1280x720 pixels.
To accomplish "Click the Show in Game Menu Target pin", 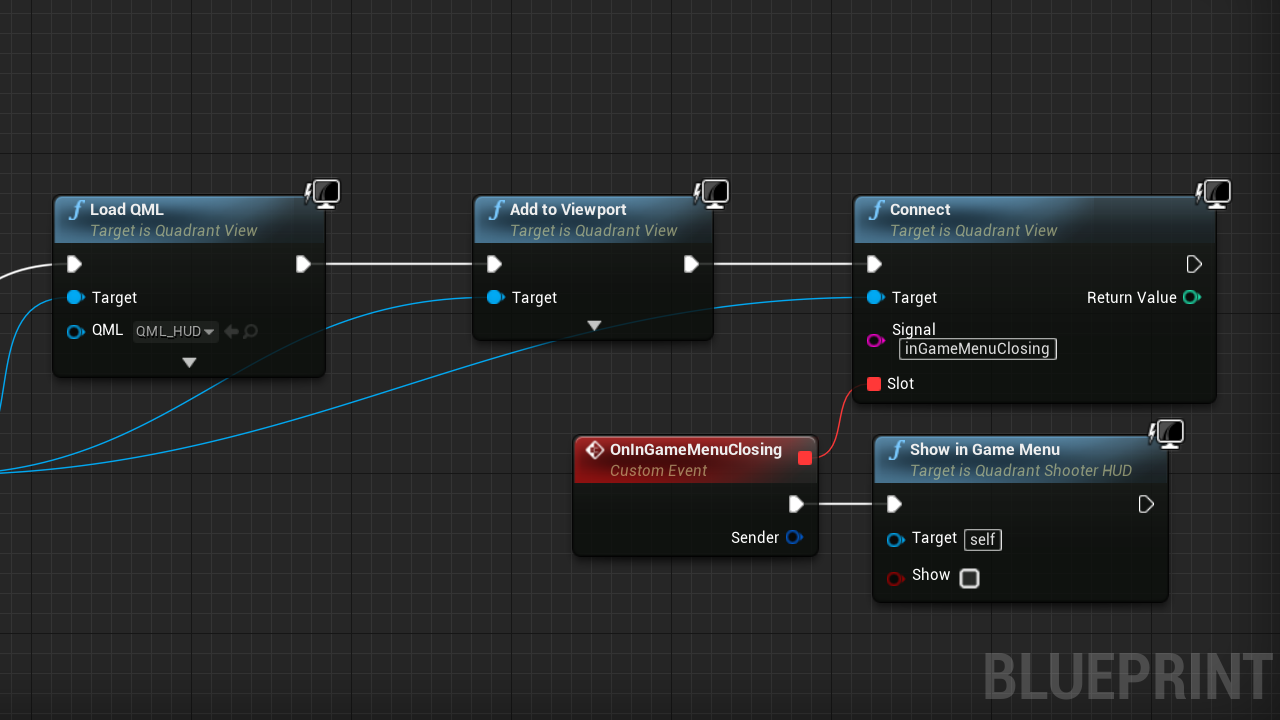I will click(895, 540).
